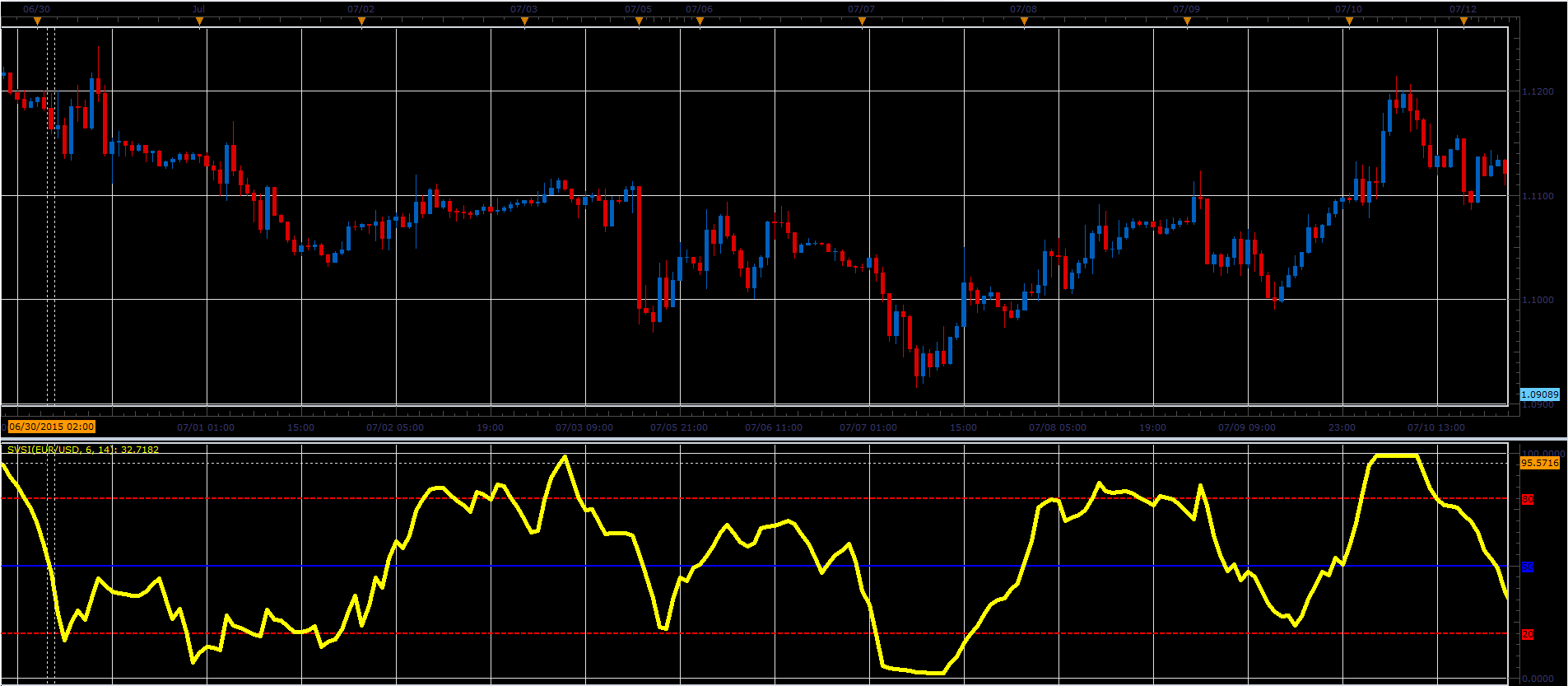
Task: Click the orange 95.5716 indicator value tag
Action: [x=1539, y=463]
